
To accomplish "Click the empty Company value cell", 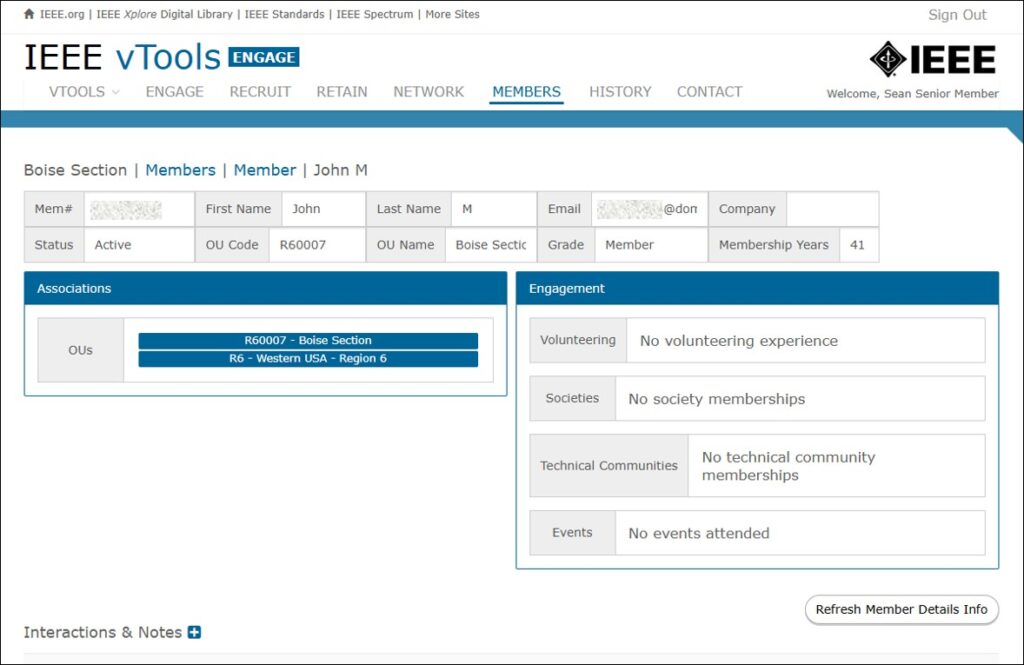I will tap(833, 209).
